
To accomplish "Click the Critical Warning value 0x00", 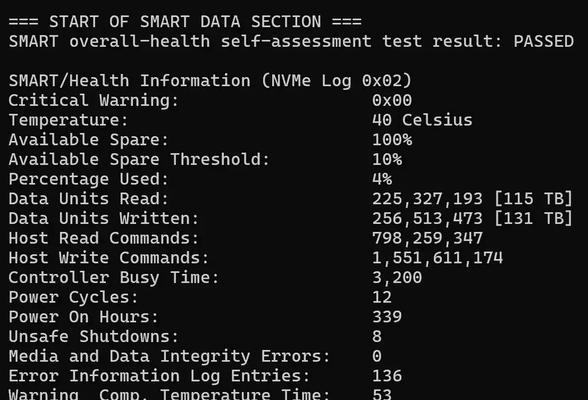I will pyautogui.click(x=392, y=100).
